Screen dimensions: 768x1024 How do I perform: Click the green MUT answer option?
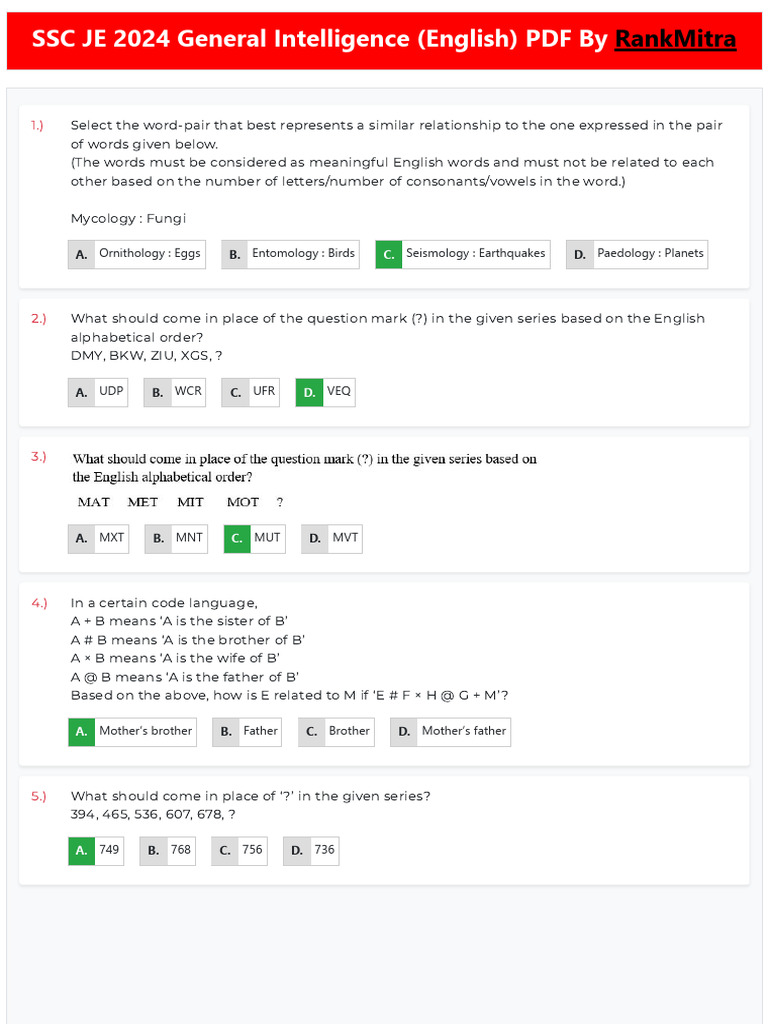(x=254, y=538)
